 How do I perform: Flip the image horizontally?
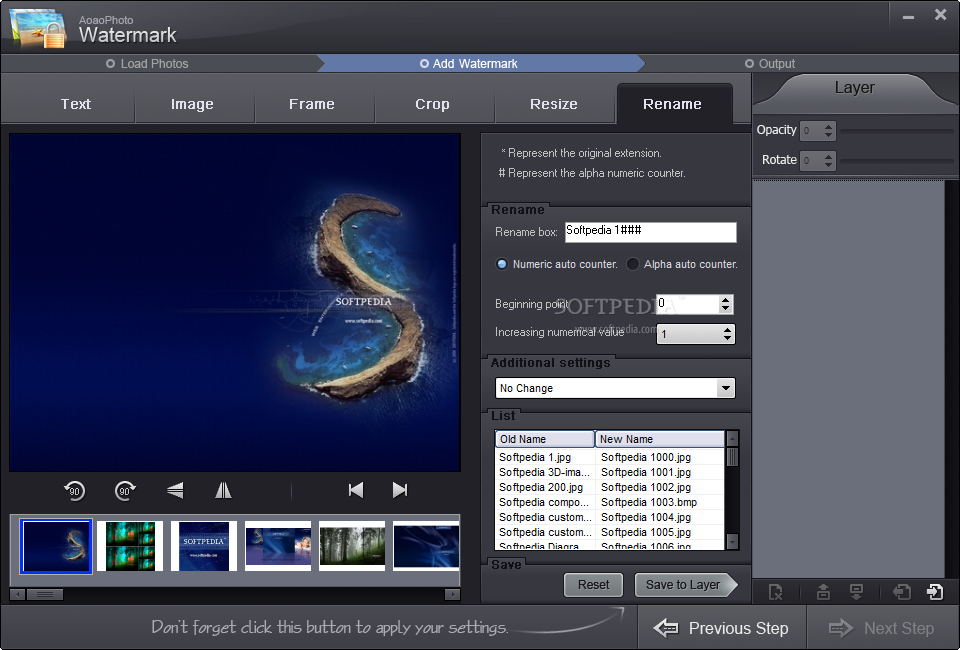(x=223, y=490)
